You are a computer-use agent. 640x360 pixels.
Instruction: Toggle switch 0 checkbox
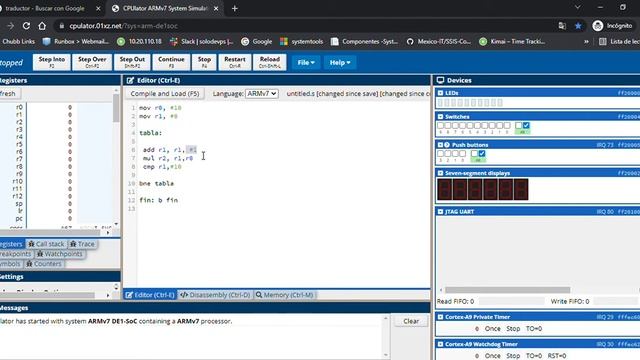point(507,125)
